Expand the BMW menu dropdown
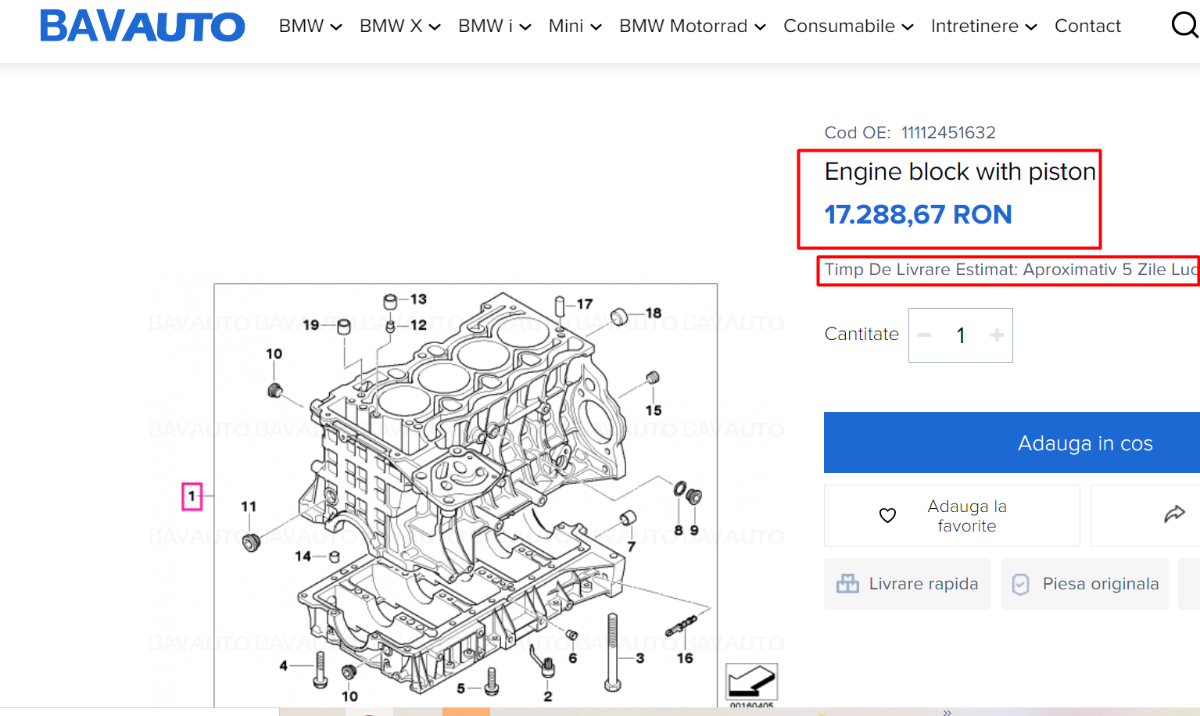Viewport: 1200px width, 716px height. coord(310,26)
